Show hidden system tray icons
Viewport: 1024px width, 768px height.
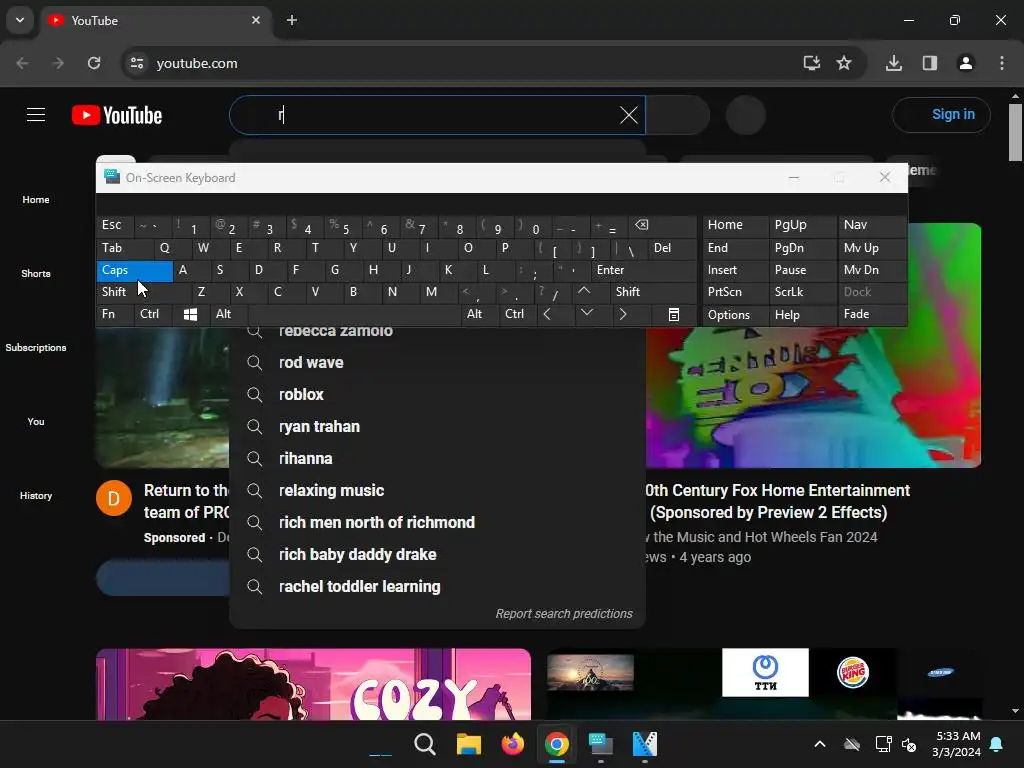[820, 744]
